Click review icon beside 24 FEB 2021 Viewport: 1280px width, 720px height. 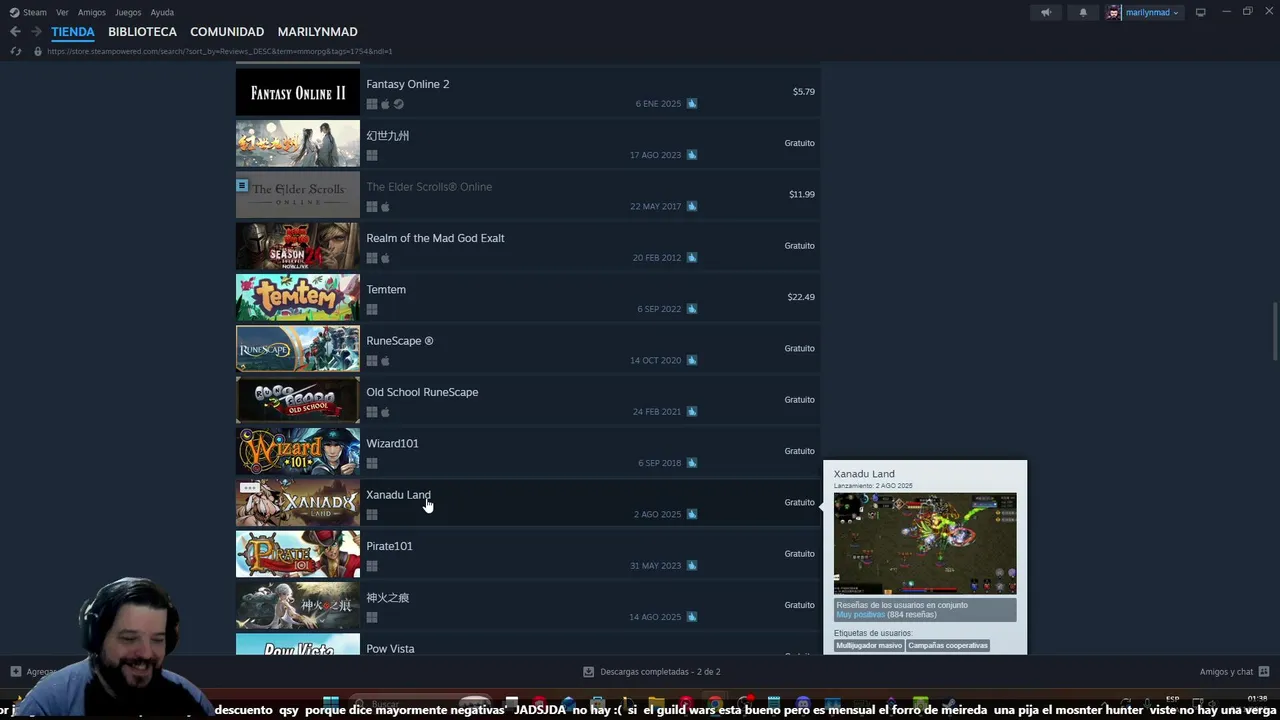click(x=692, y=412)
